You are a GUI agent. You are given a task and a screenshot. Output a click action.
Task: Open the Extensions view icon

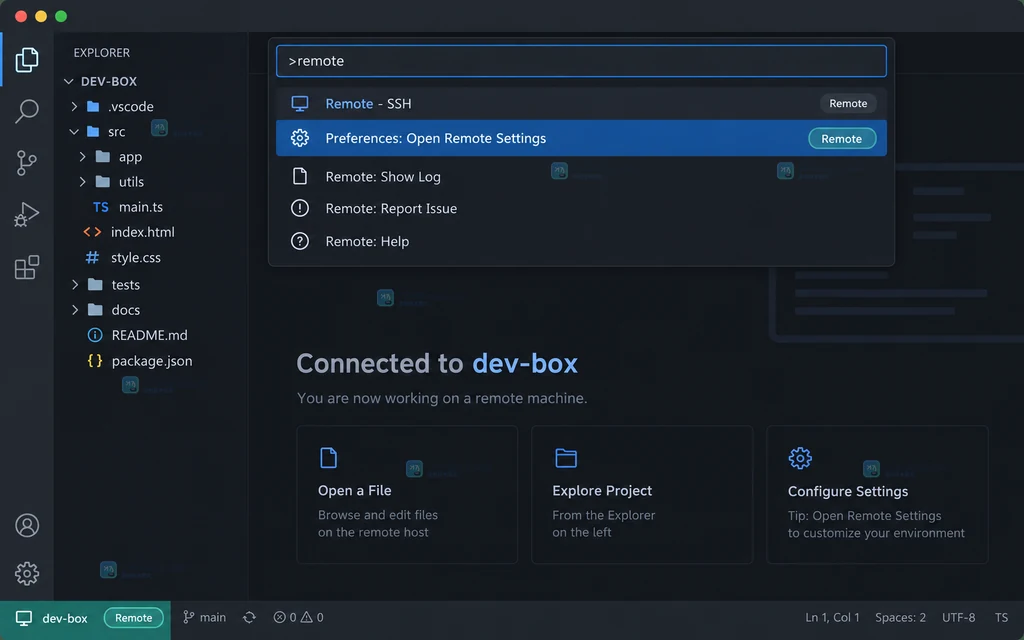point(27,266)
